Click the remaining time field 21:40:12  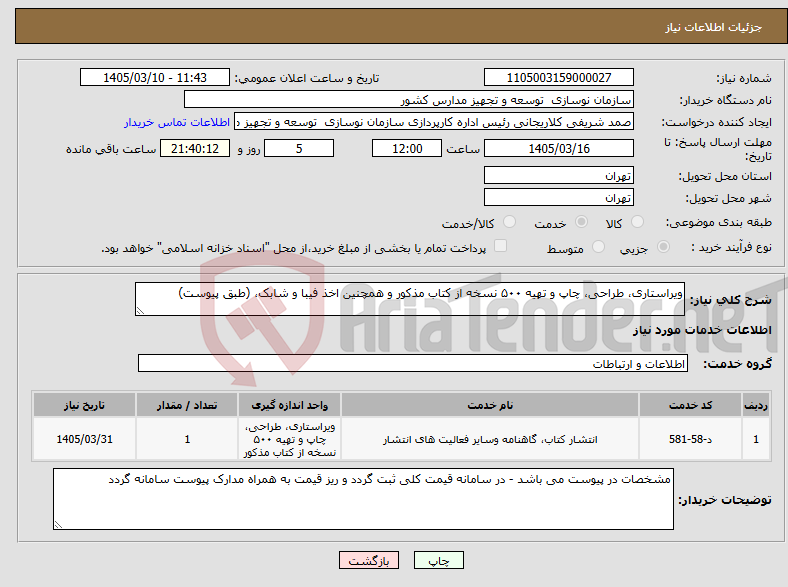coord(195,148)
